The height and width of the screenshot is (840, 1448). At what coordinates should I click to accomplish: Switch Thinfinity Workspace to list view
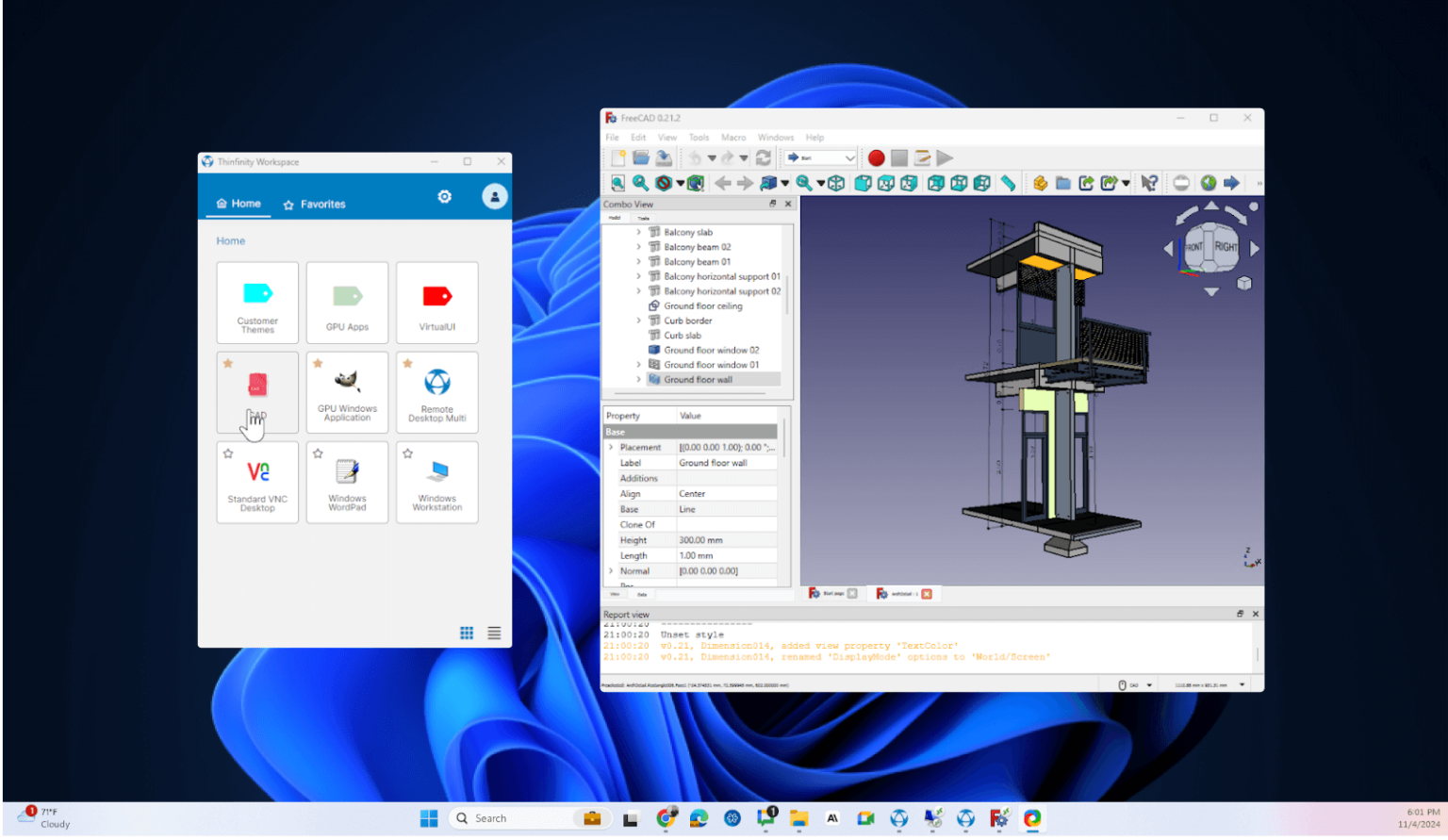494,633
